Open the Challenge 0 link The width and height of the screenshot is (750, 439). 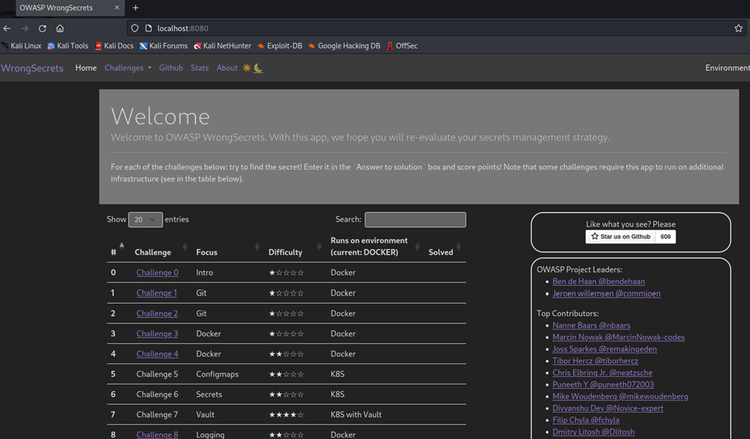[x=157, y=273]
